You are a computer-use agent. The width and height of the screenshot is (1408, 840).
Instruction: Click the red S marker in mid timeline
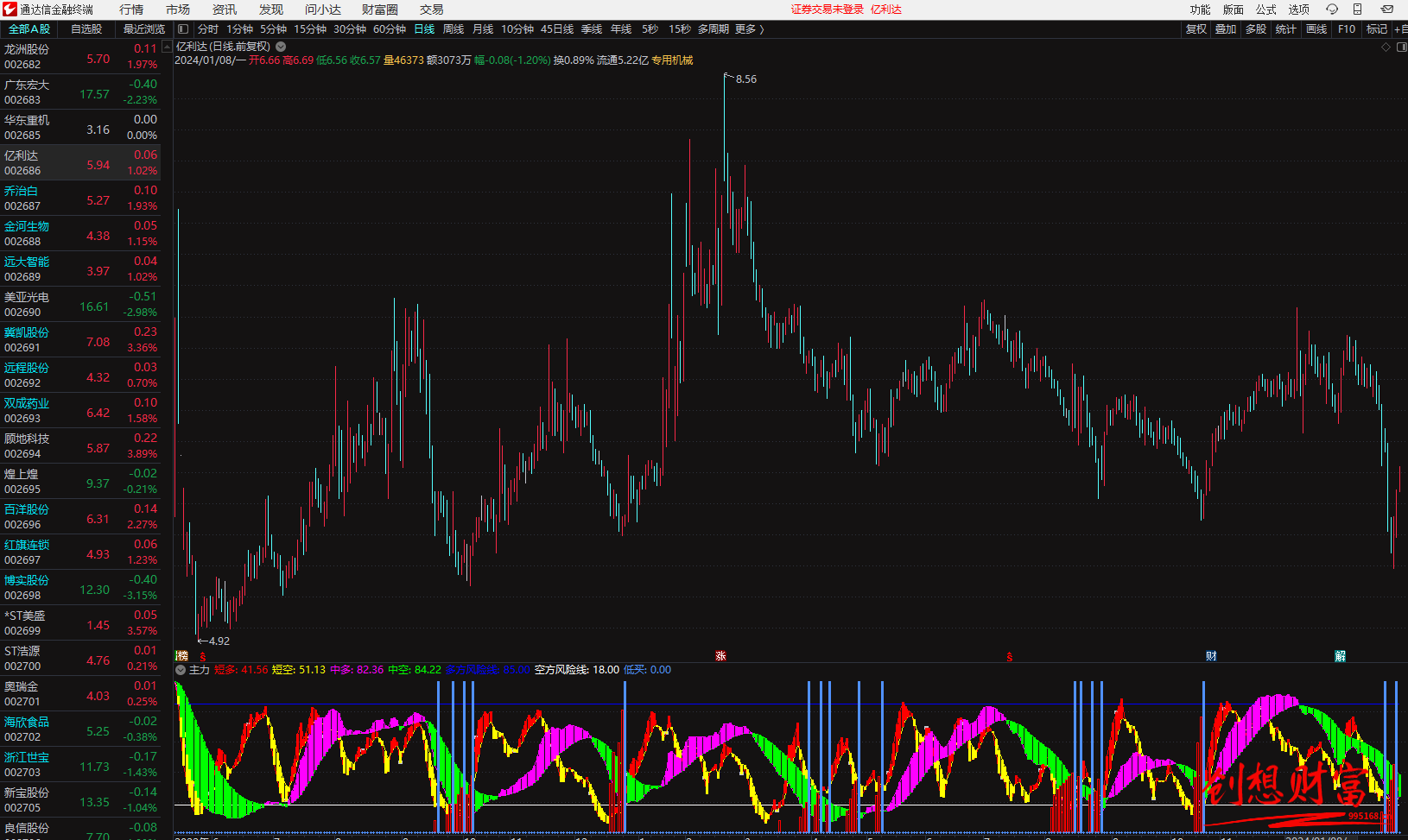pos(1009,657)
